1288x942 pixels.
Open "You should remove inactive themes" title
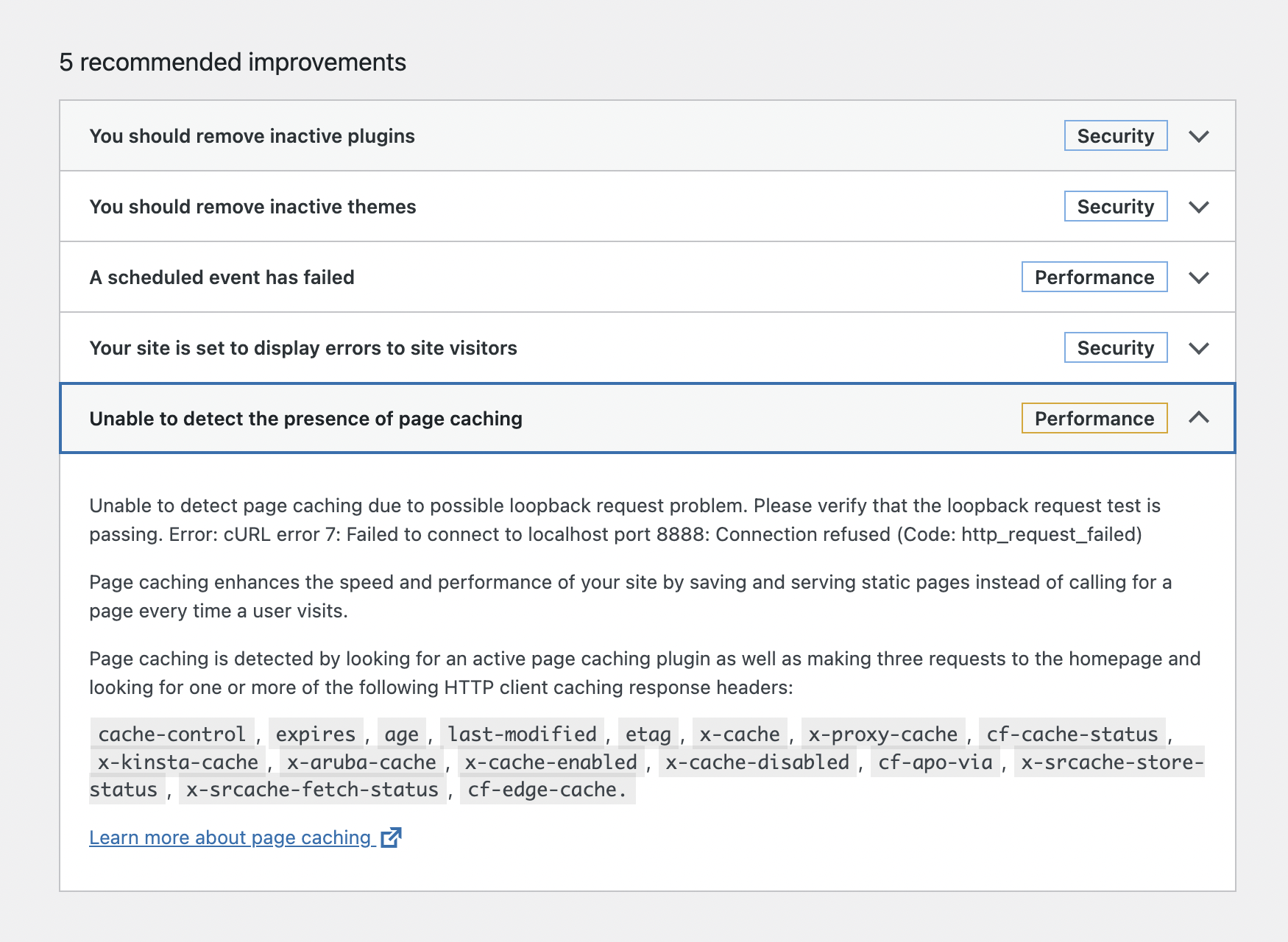point(252,207)
